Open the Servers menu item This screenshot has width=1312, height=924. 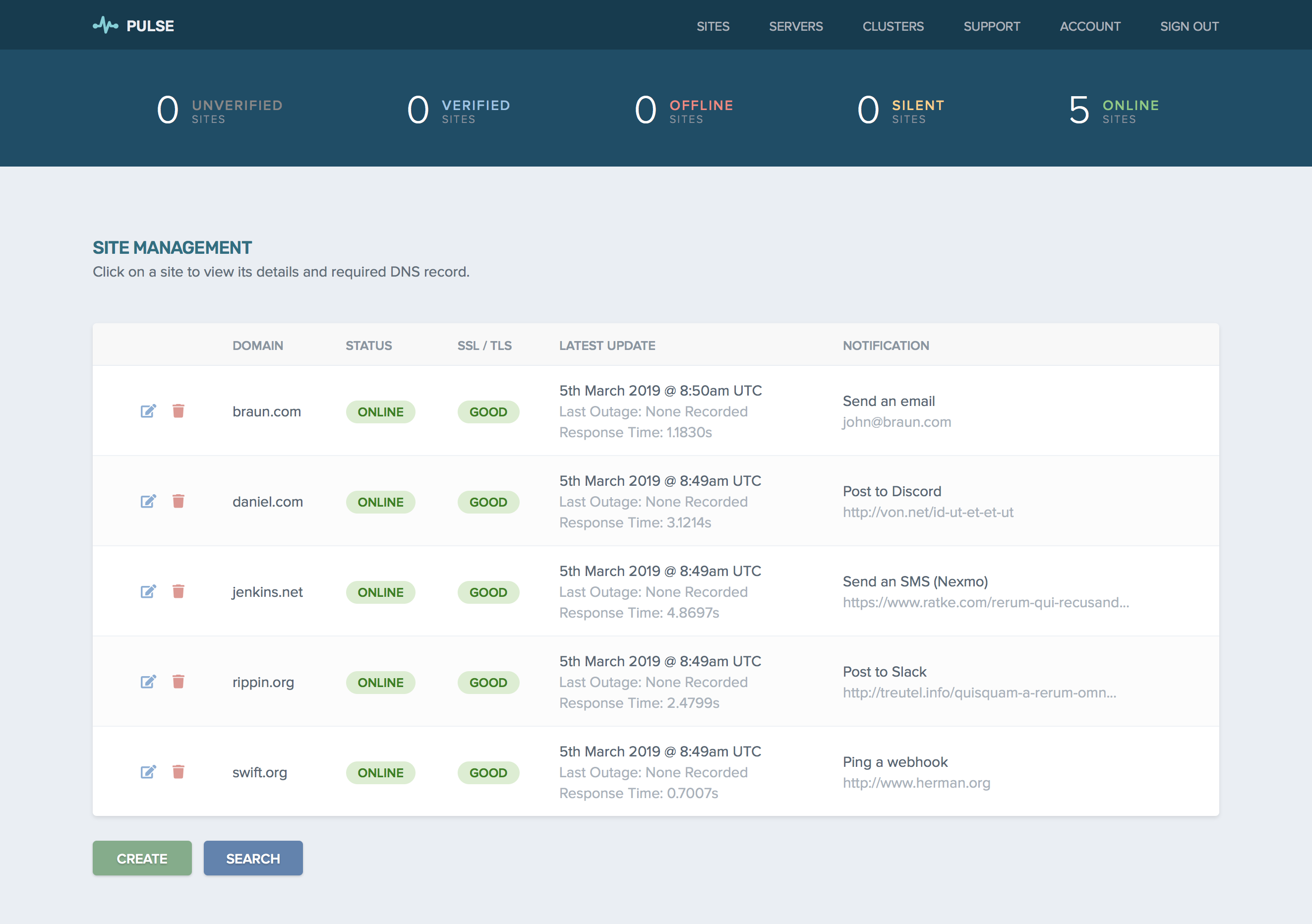[795, 26]
